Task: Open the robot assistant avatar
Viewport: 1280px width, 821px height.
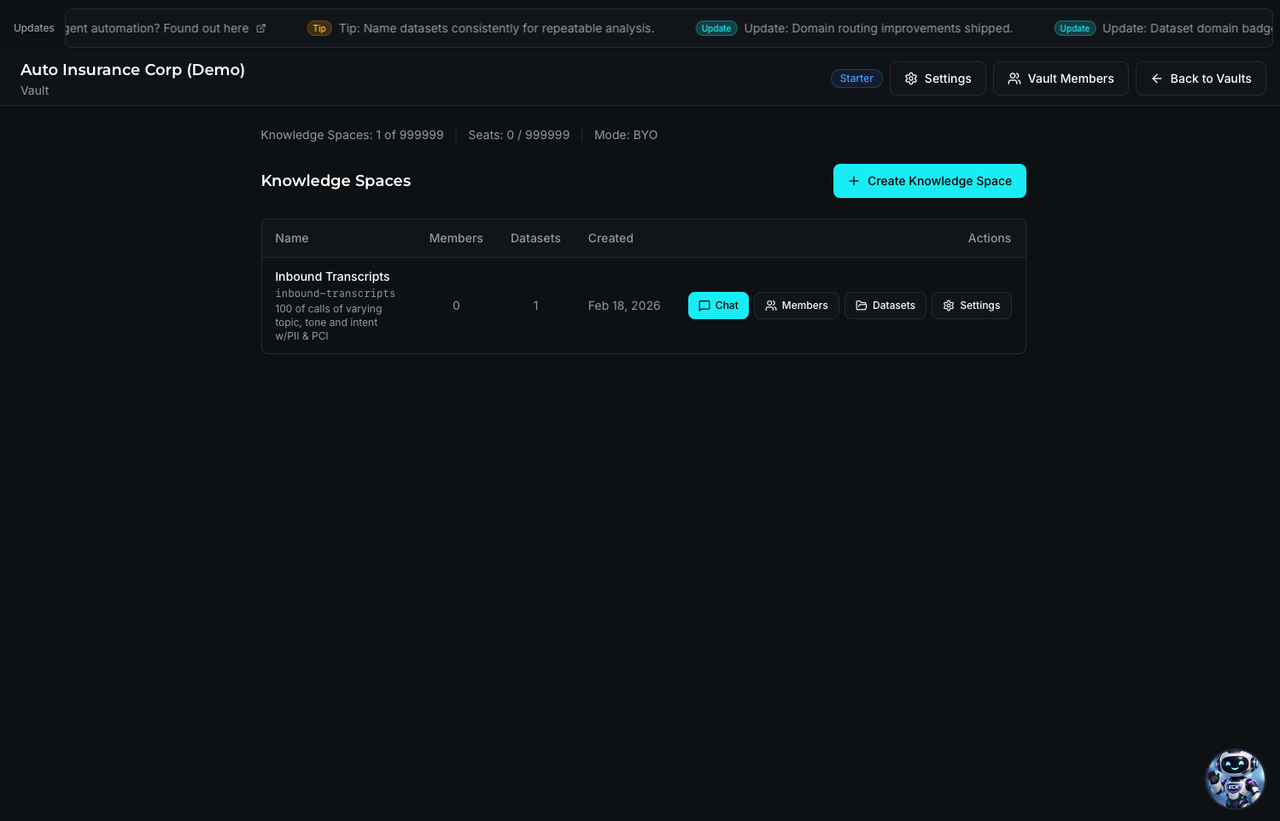Action: pyautogui.click(x=1235, y=779)
